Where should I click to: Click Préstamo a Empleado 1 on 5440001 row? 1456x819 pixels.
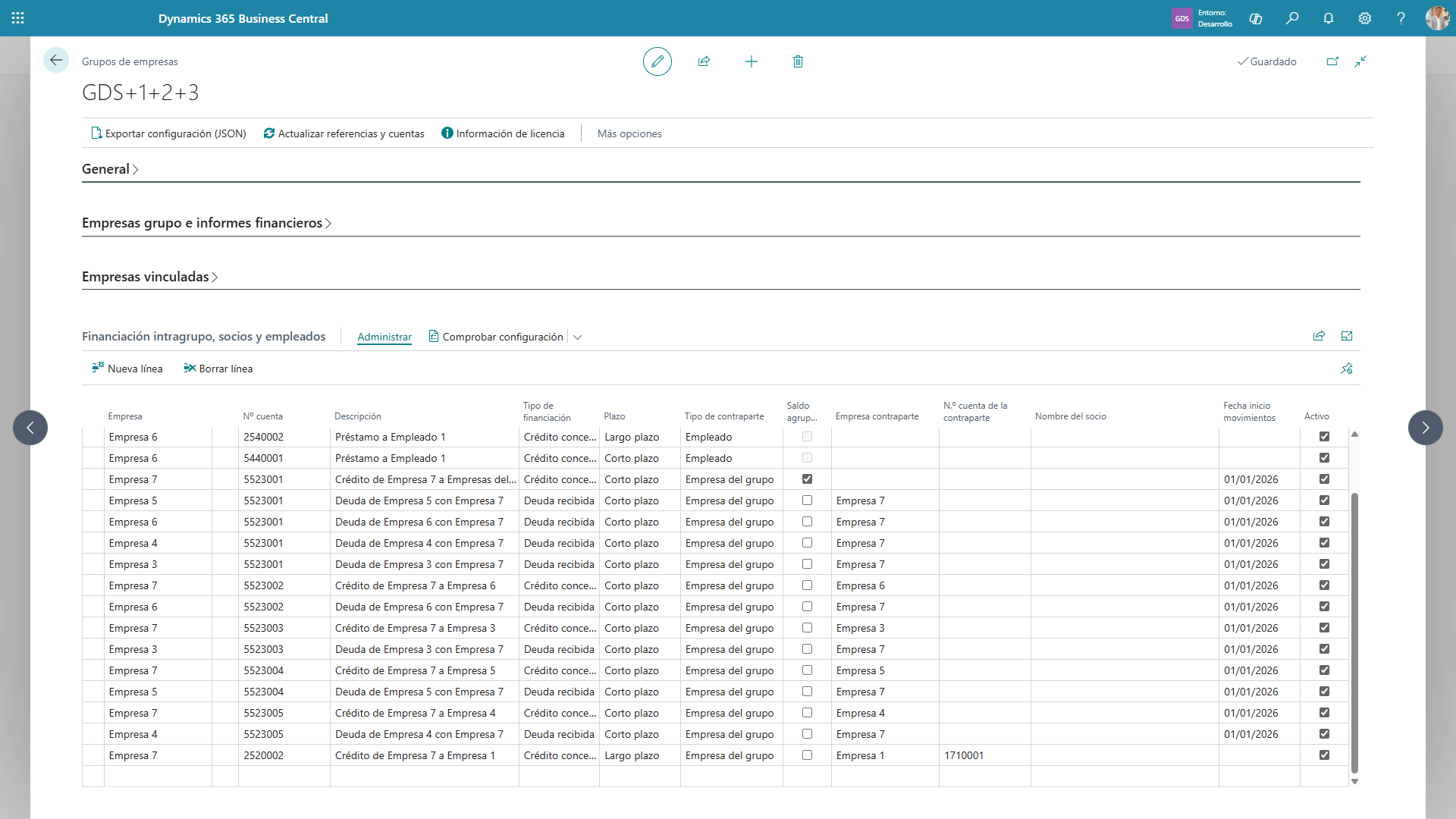(x=391, y=458)
